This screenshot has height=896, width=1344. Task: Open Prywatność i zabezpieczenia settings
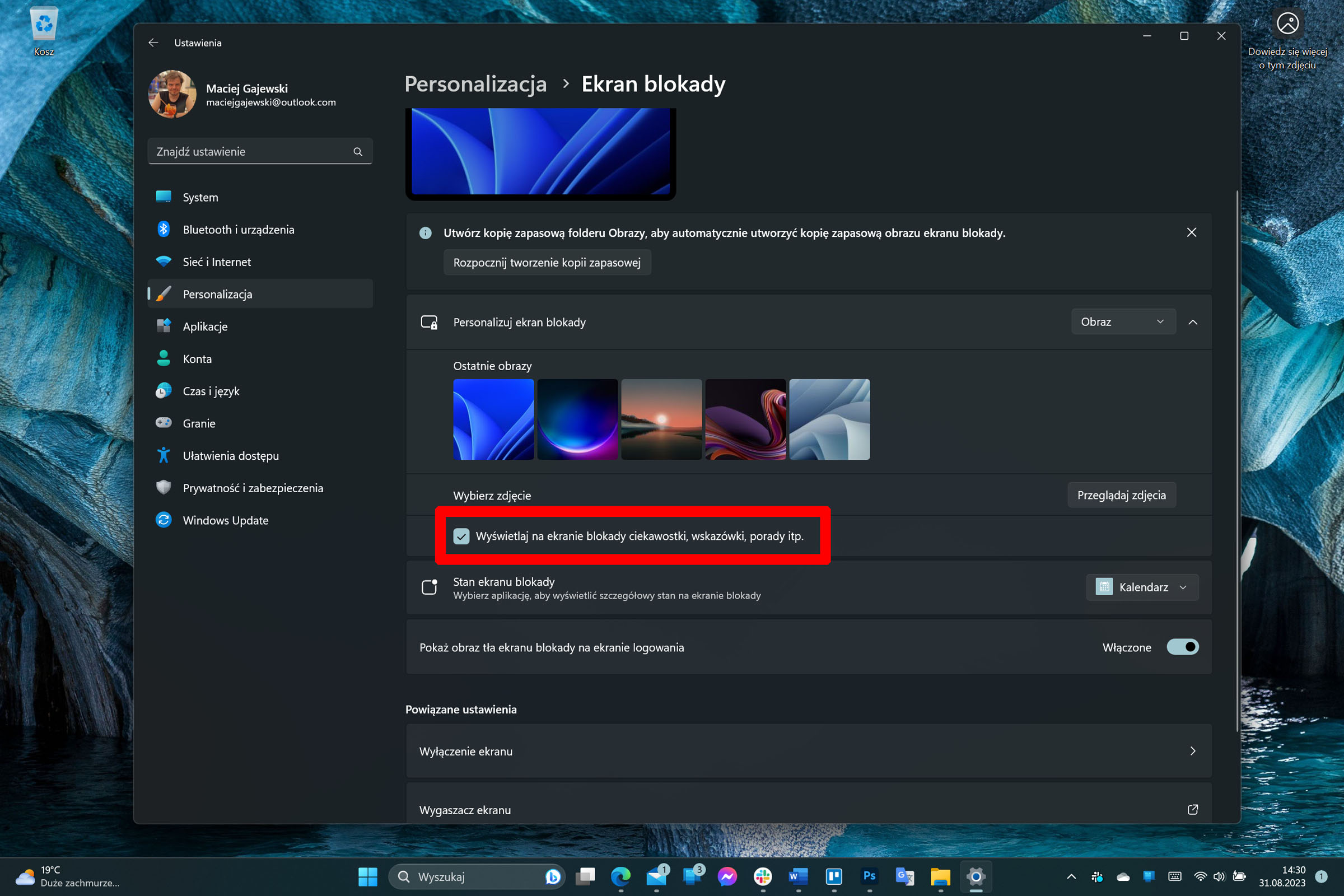pyautogui.click(x=260, y=487)
